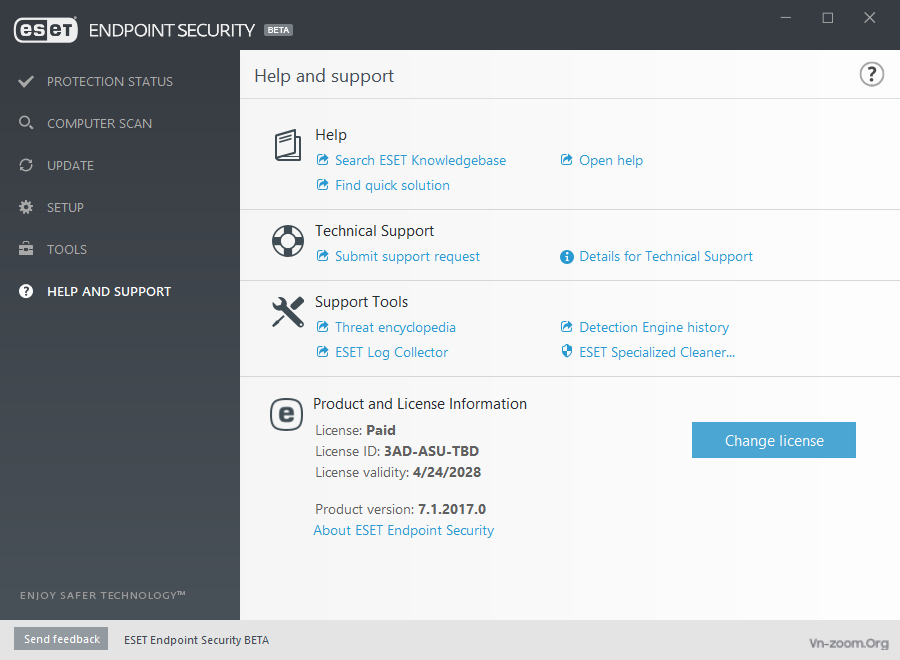The image size is (900, 660).
Task: Open About ESET Endpoint Security link
Action: click(x=403, y=530)
